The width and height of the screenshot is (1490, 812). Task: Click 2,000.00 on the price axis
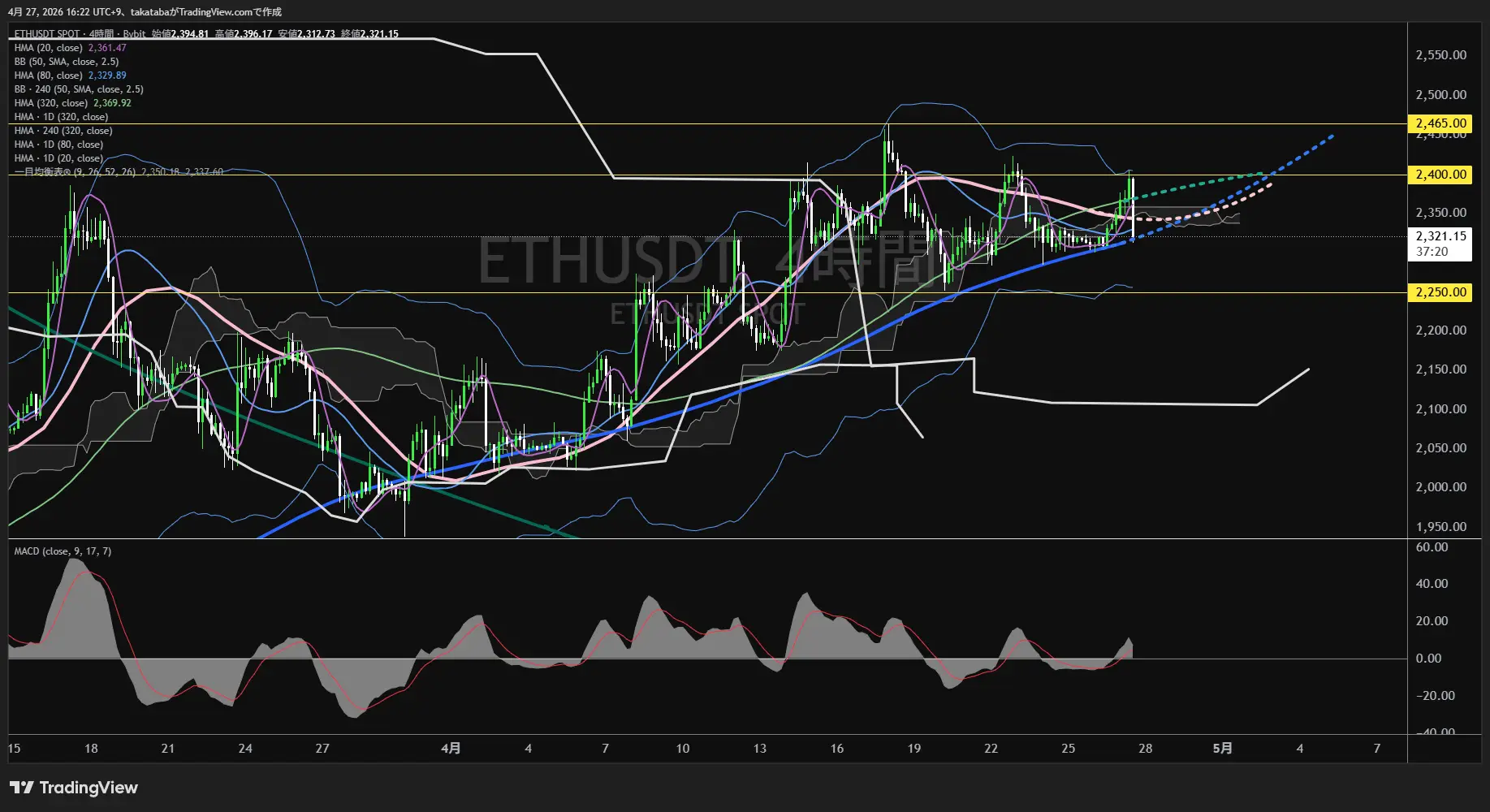[x=1440, y=487]
